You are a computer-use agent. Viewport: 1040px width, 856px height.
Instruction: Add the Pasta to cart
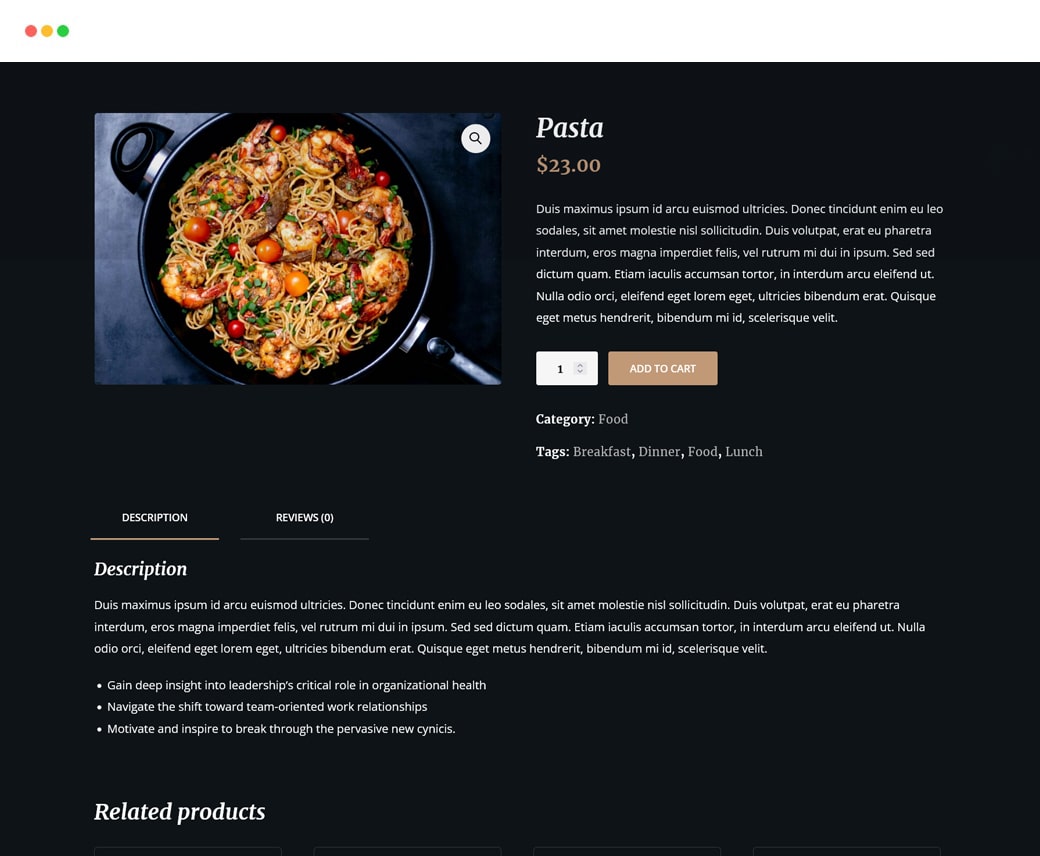tap(663, 368)
